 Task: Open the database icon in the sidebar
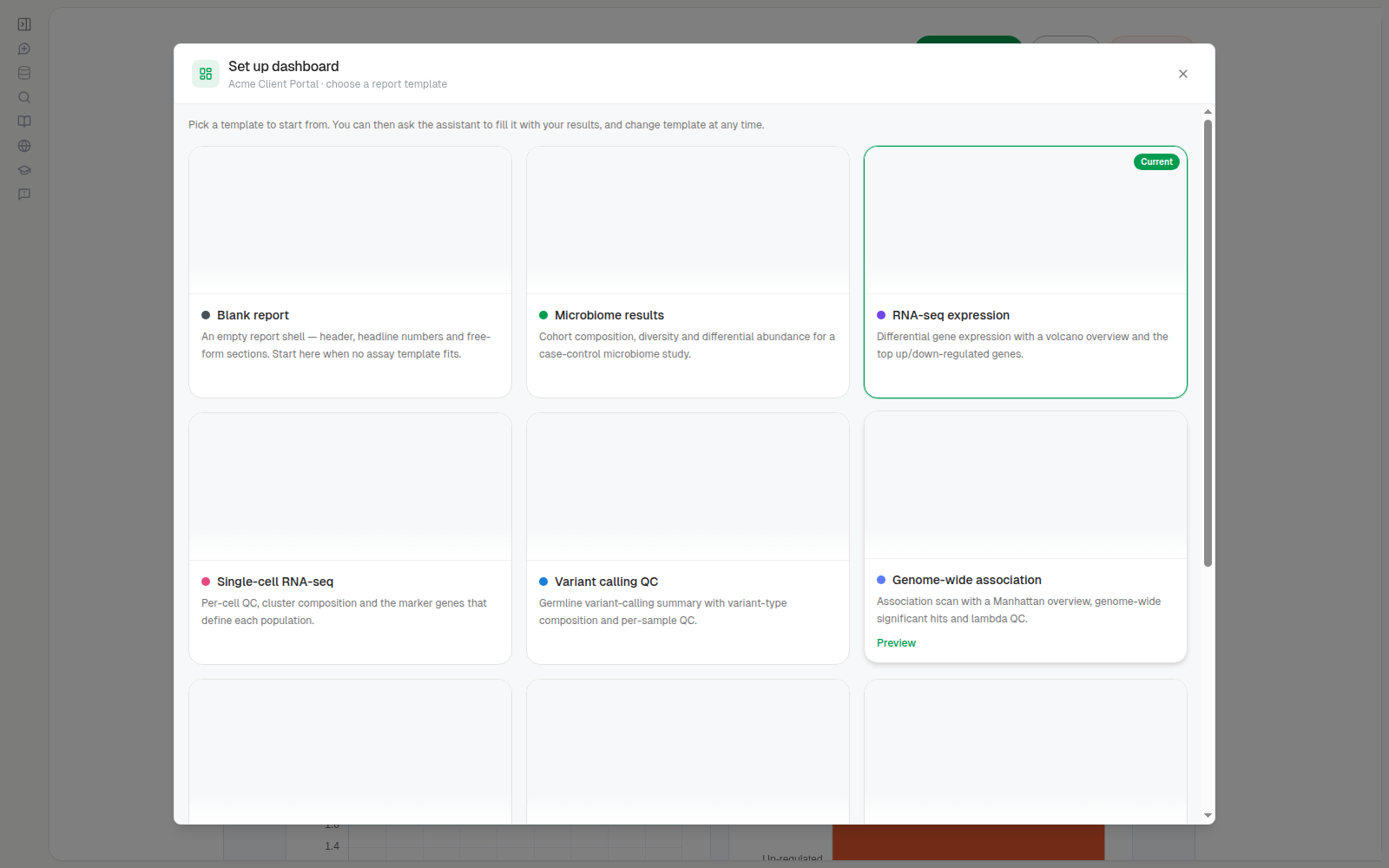pos(24,73)
